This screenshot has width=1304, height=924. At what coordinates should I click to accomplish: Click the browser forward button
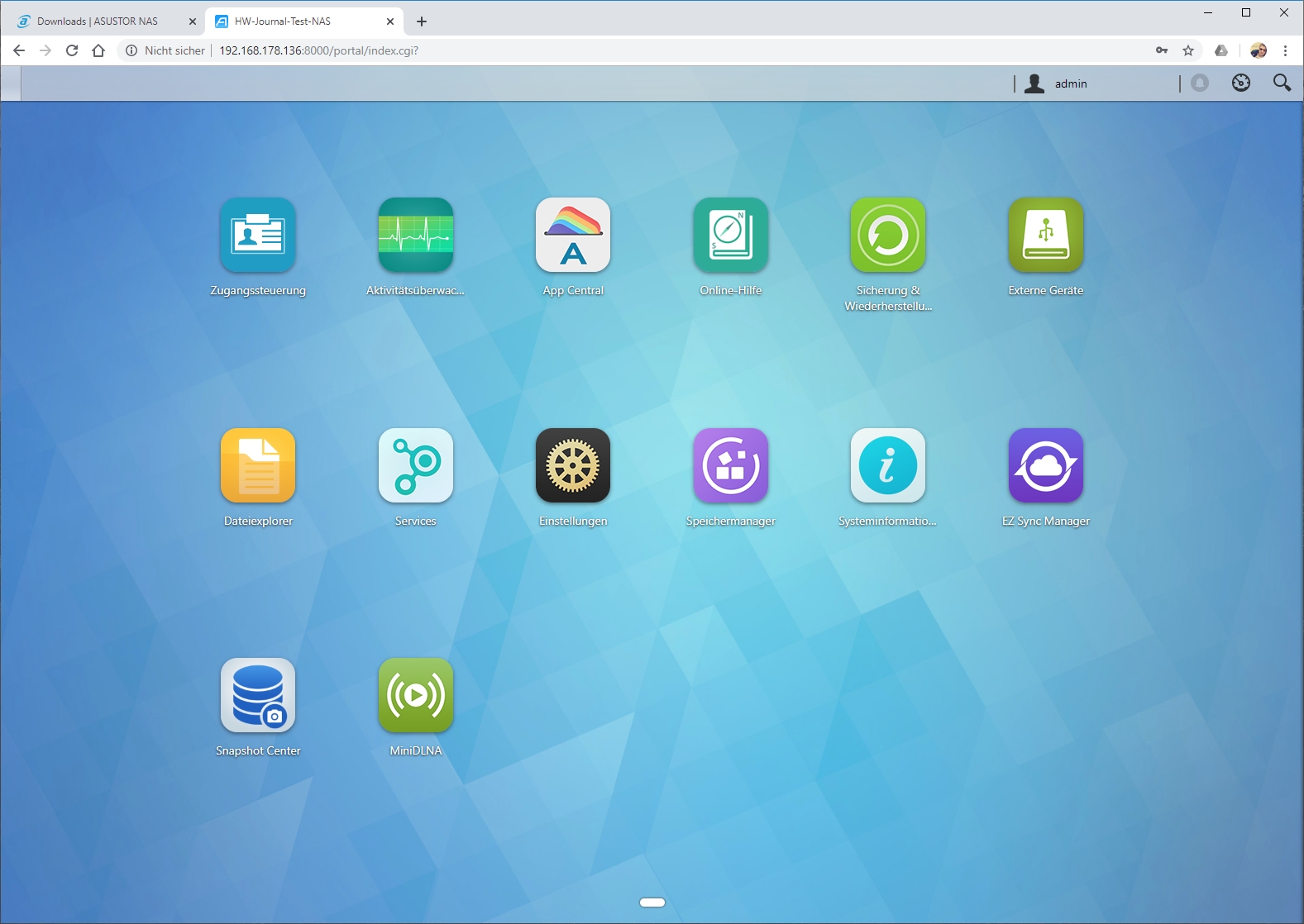coord(45,50)
